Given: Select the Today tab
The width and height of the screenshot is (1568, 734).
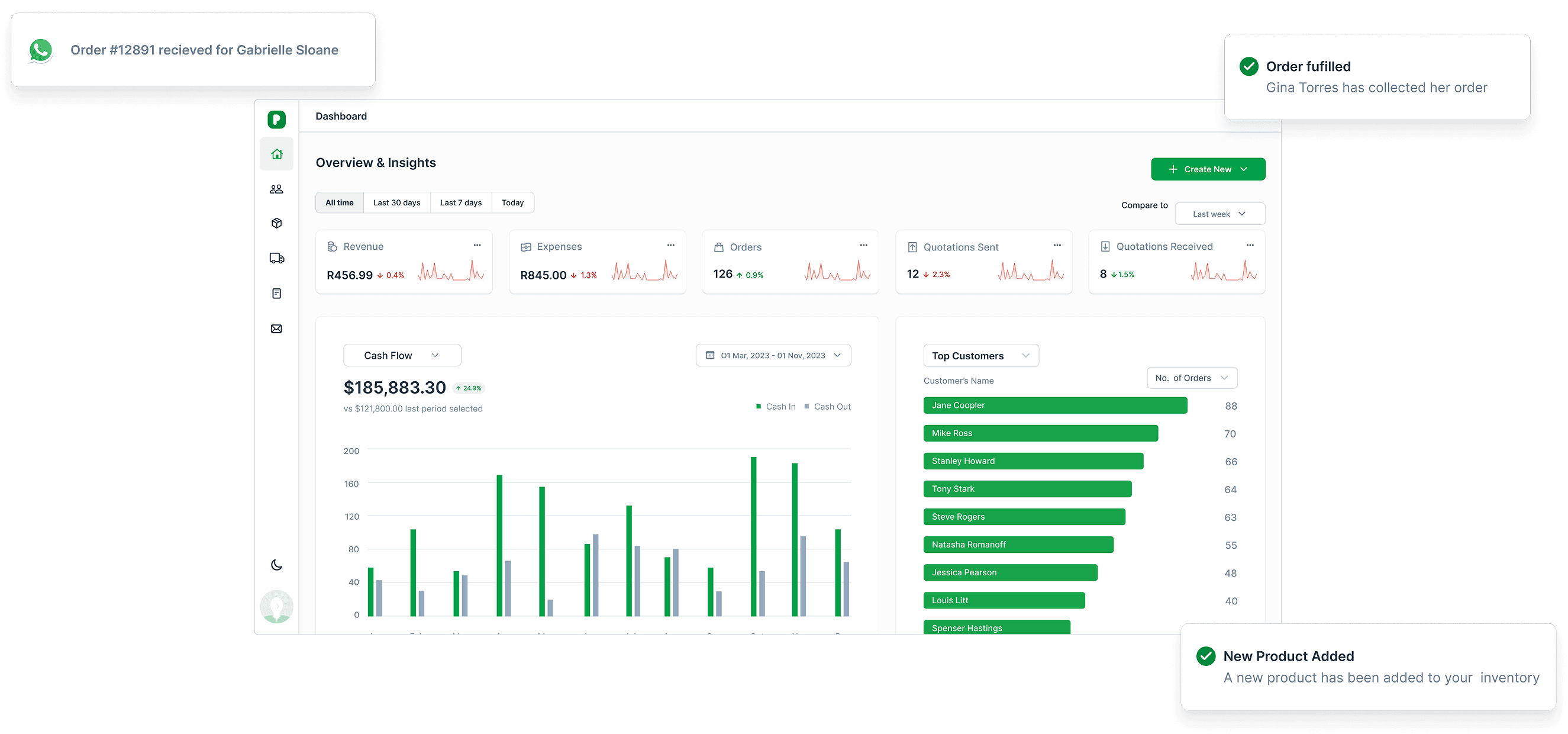Looking at the screenshot, I should point(512,203).
